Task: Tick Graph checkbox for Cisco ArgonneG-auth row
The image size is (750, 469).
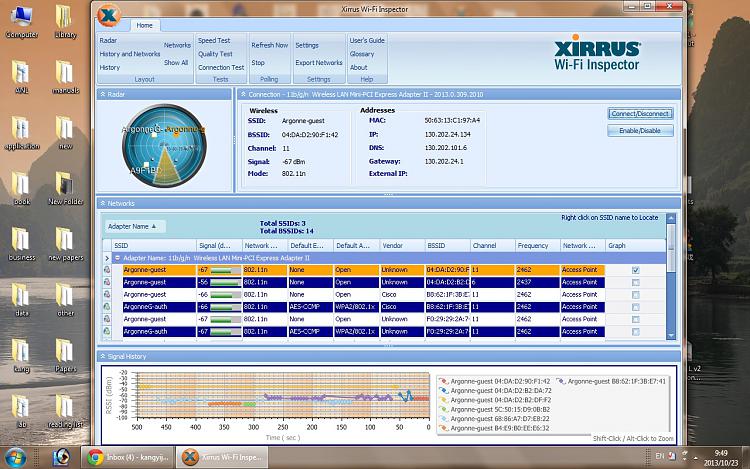Action: pos(635,307)
